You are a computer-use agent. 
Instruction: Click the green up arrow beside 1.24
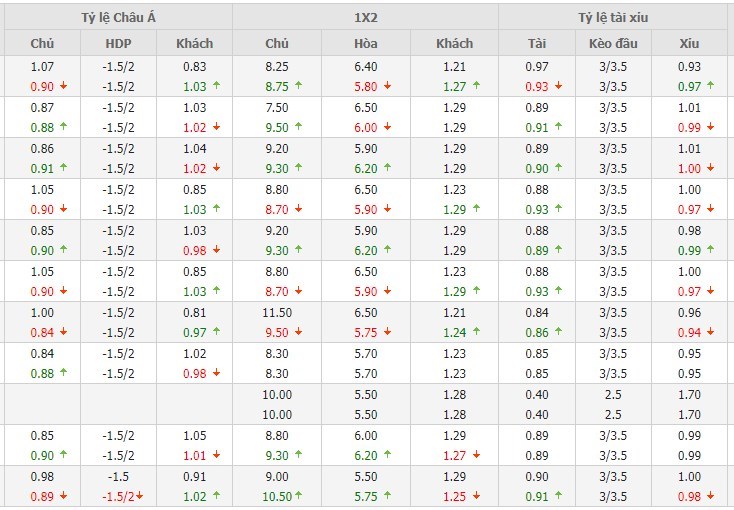point(476,332)
